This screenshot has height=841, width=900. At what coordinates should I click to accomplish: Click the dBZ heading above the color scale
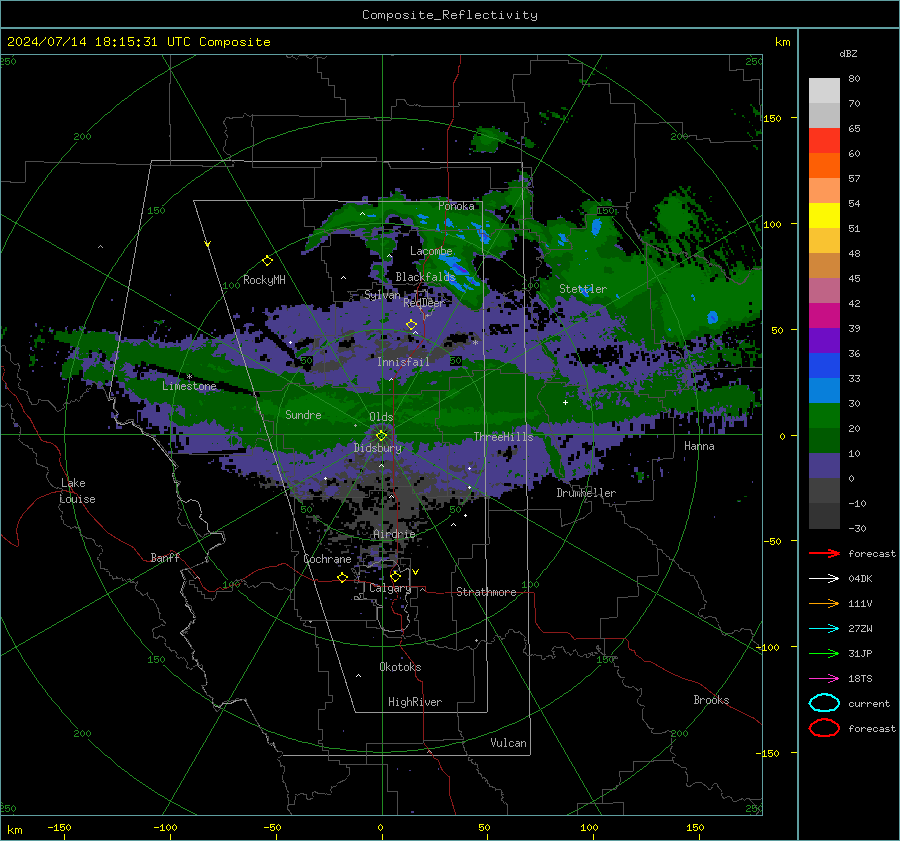point(848,54)
